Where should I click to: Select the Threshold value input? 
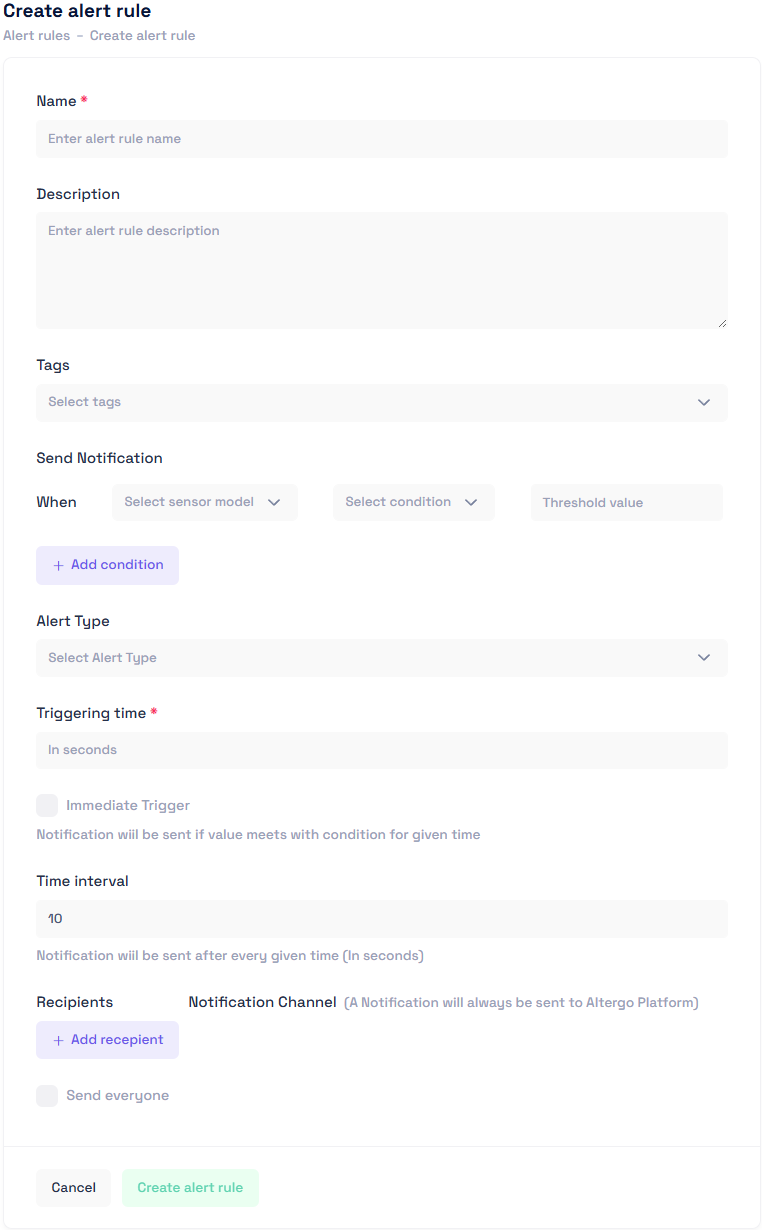[626, 502]
